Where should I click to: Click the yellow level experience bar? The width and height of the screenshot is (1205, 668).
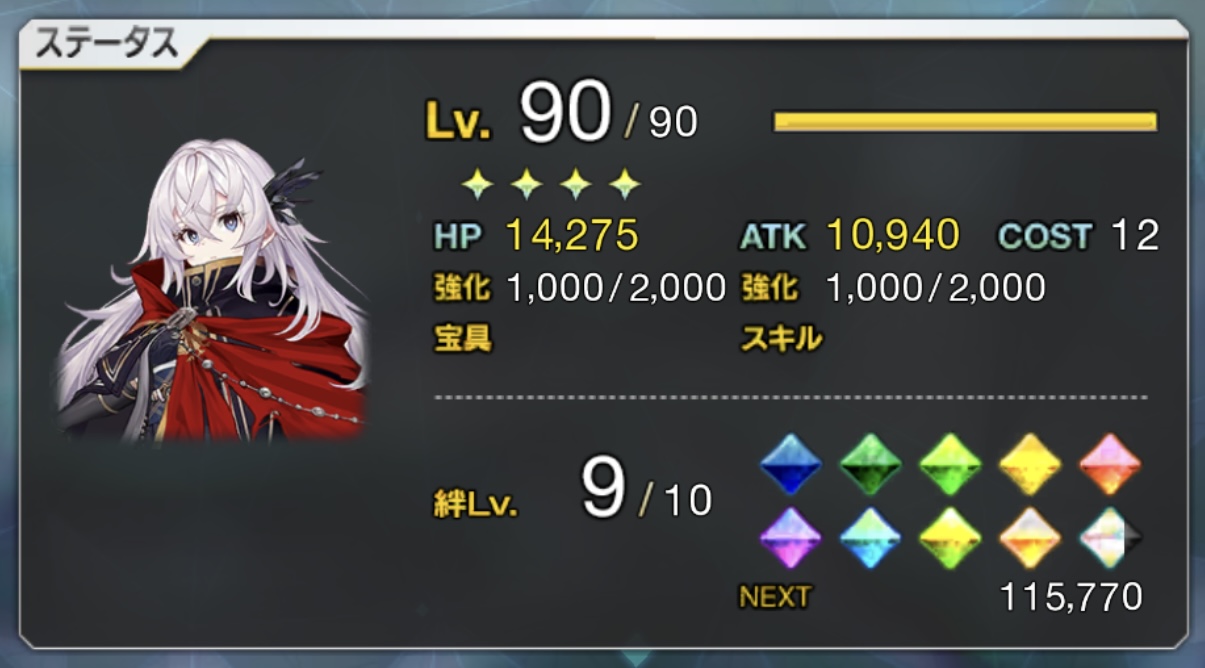965,122
